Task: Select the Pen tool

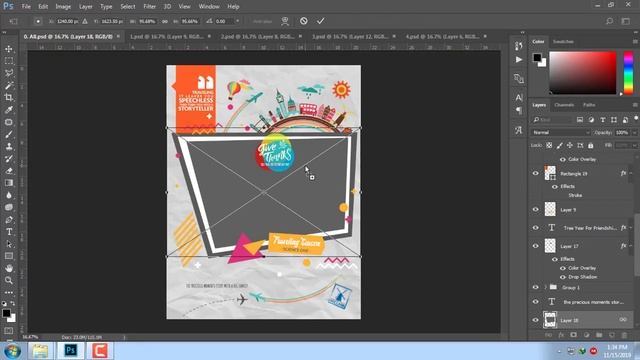Action: click(x=9, y=220)
